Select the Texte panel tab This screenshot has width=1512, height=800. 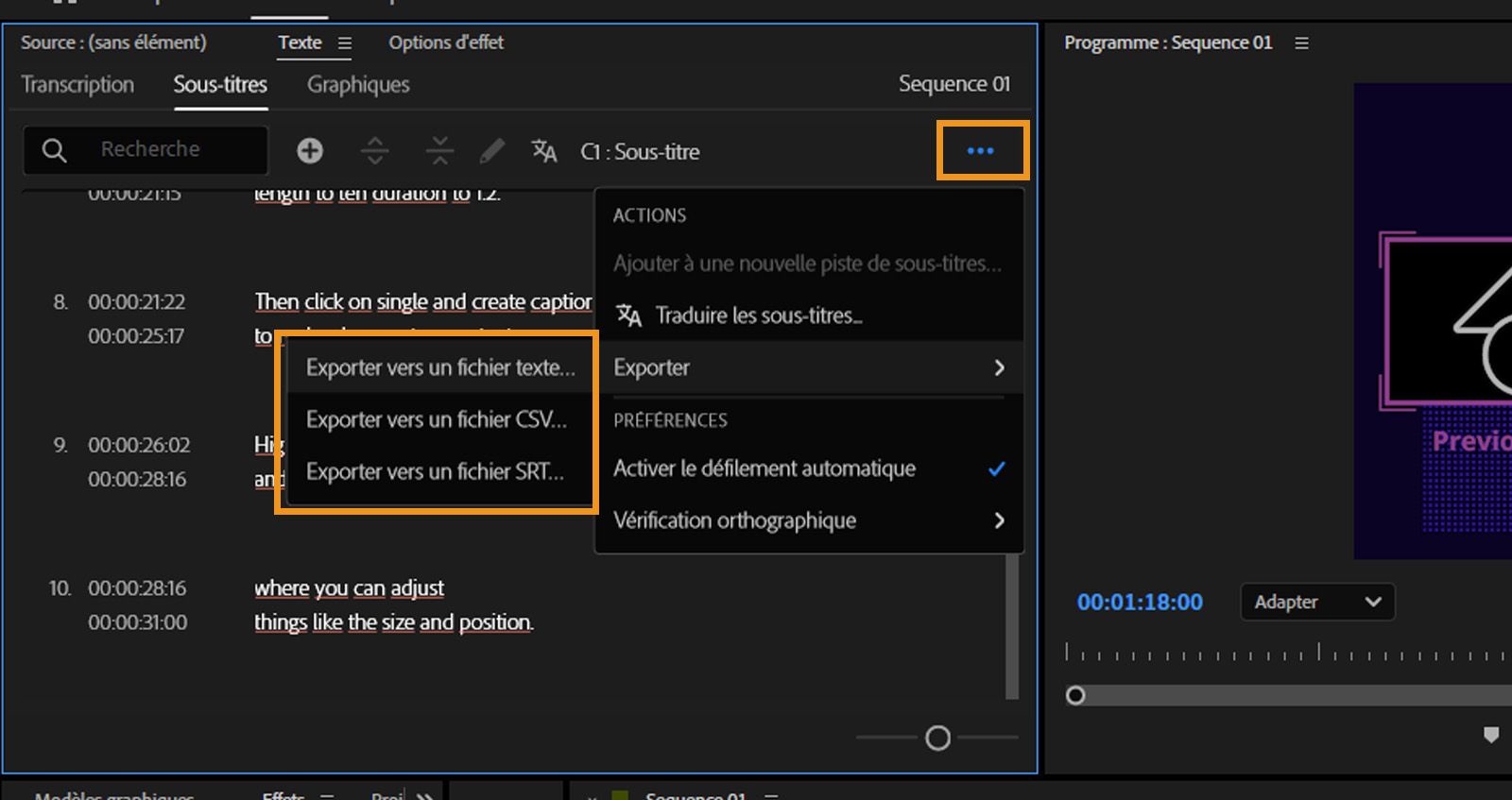[300, 43]
